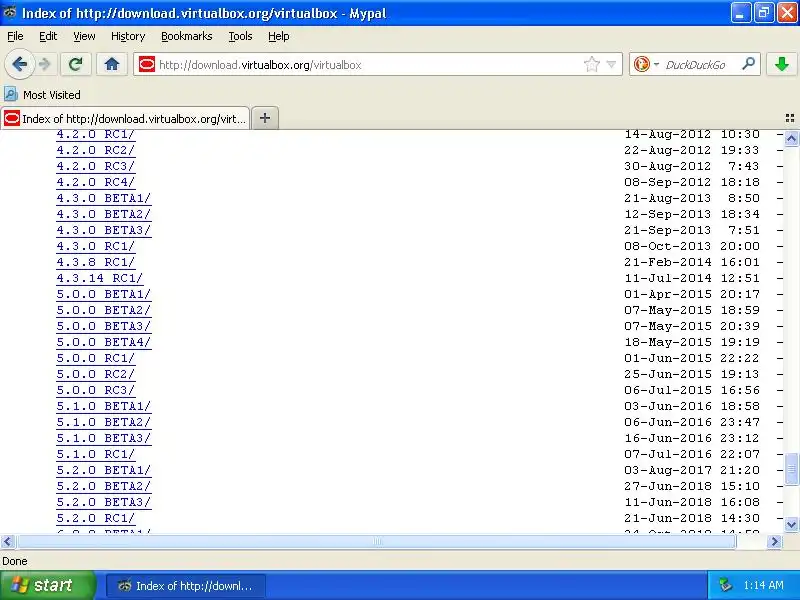Open the 4.3.0_BETA2/ directory link
Screen dimensions: 800x600
coord(104,214)
